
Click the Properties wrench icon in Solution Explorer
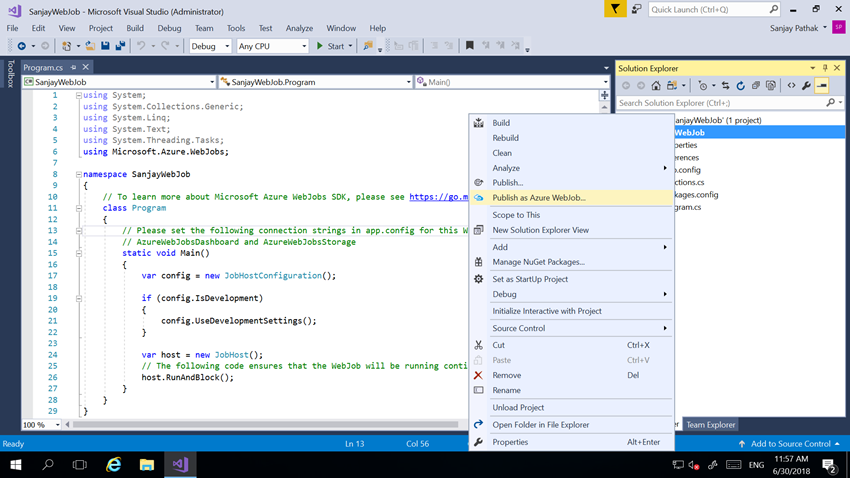[807, 86]
